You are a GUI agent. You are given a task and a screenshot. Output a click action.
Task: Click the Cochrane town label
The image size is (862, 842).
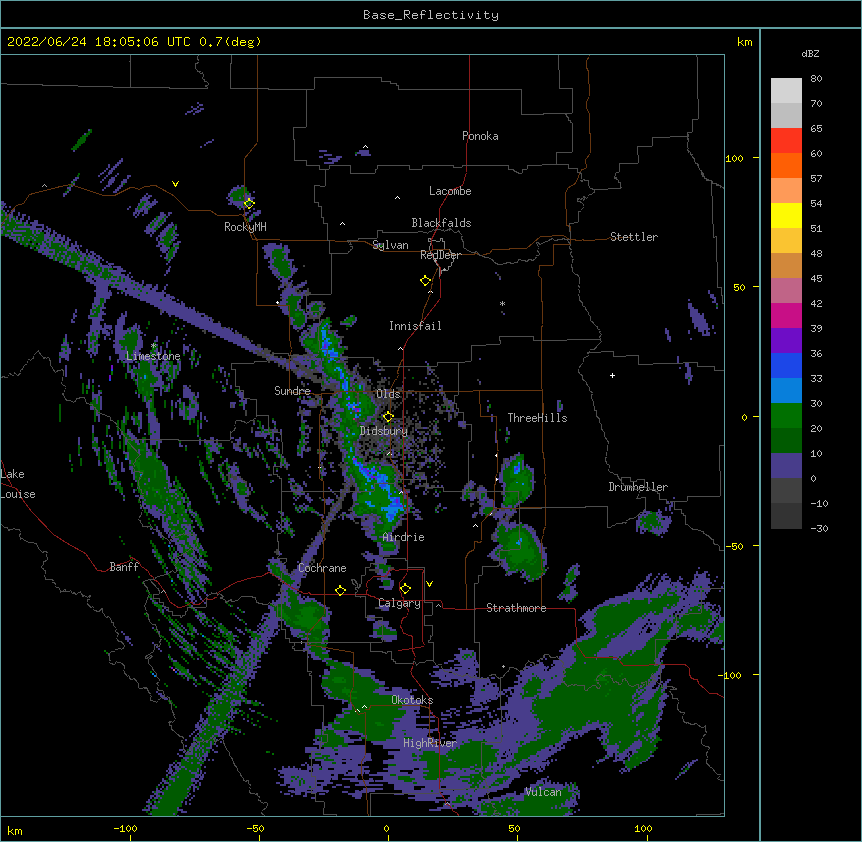(322, 568)
